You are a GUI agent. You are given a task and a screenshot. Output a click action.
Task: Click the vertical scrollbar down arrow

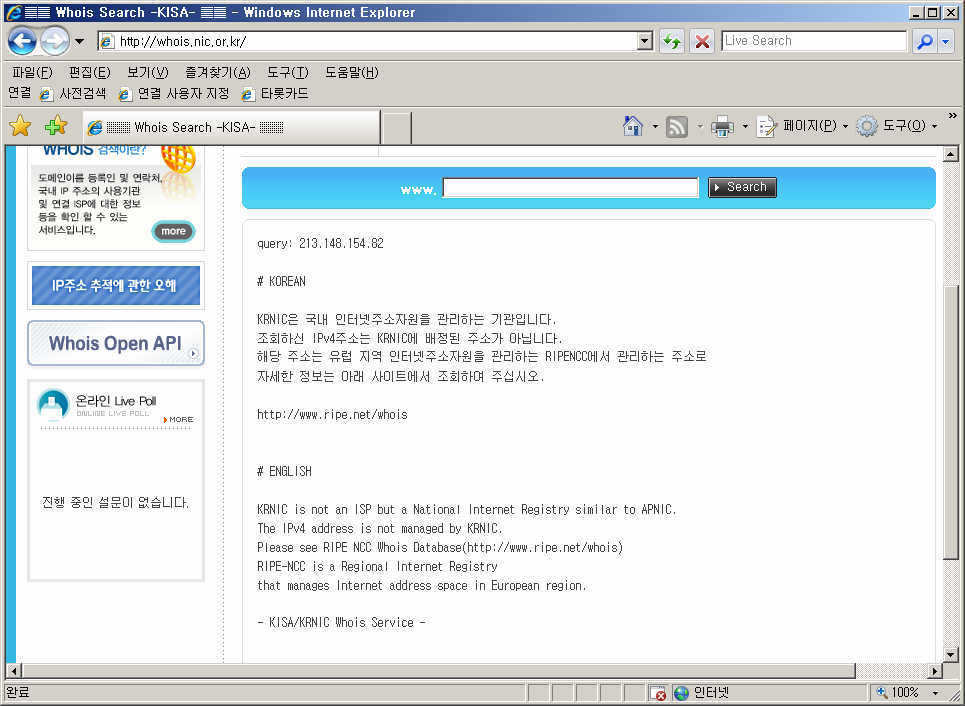(x=951, y=655)
